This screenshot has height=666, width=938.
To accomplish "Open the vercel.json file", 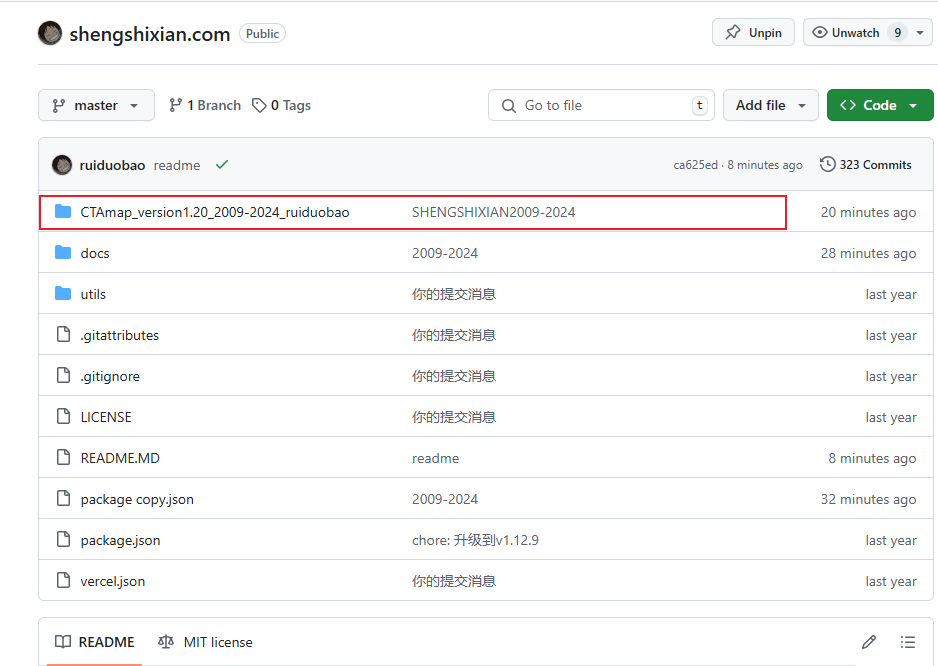I will click(112, 582).
